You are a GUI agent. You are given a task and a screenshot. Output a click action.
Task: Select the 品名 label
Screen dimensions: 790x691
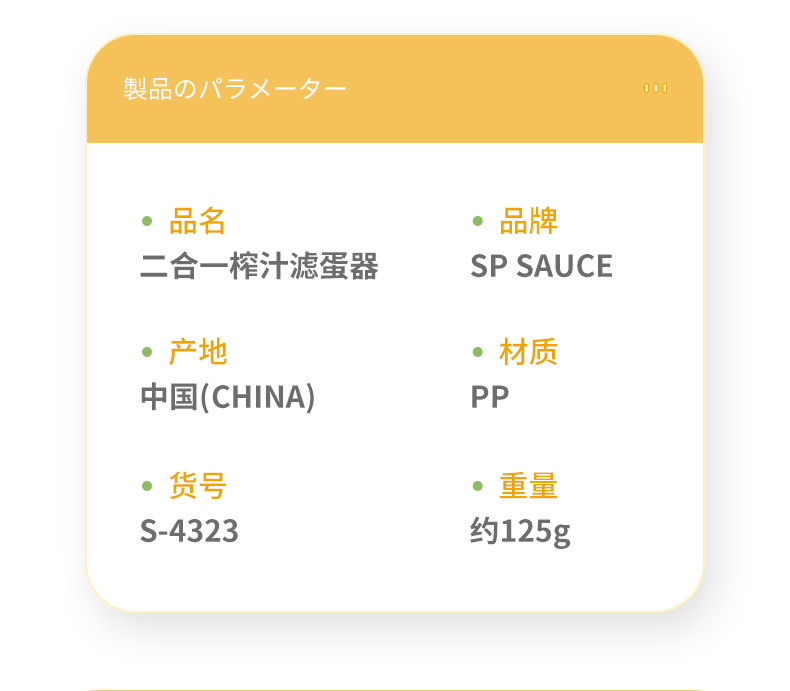198,220
